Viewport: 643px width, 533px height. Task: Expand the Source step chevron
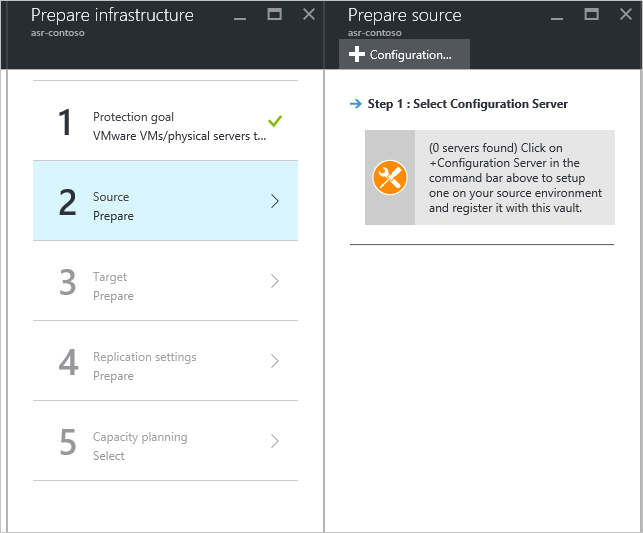(x=275, y=201)
